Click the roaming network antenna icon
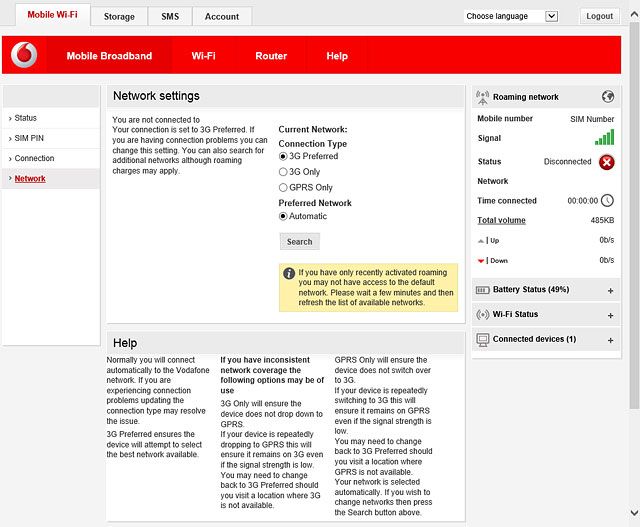 click(482, 97)
